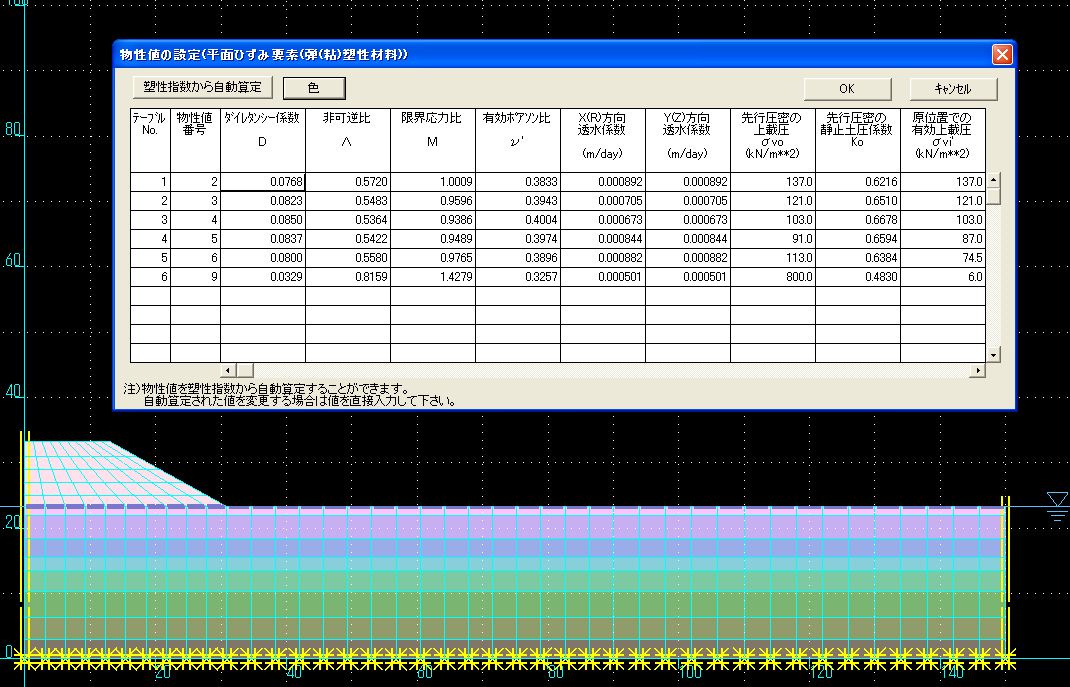Click the OK button

tap(846, 88)
